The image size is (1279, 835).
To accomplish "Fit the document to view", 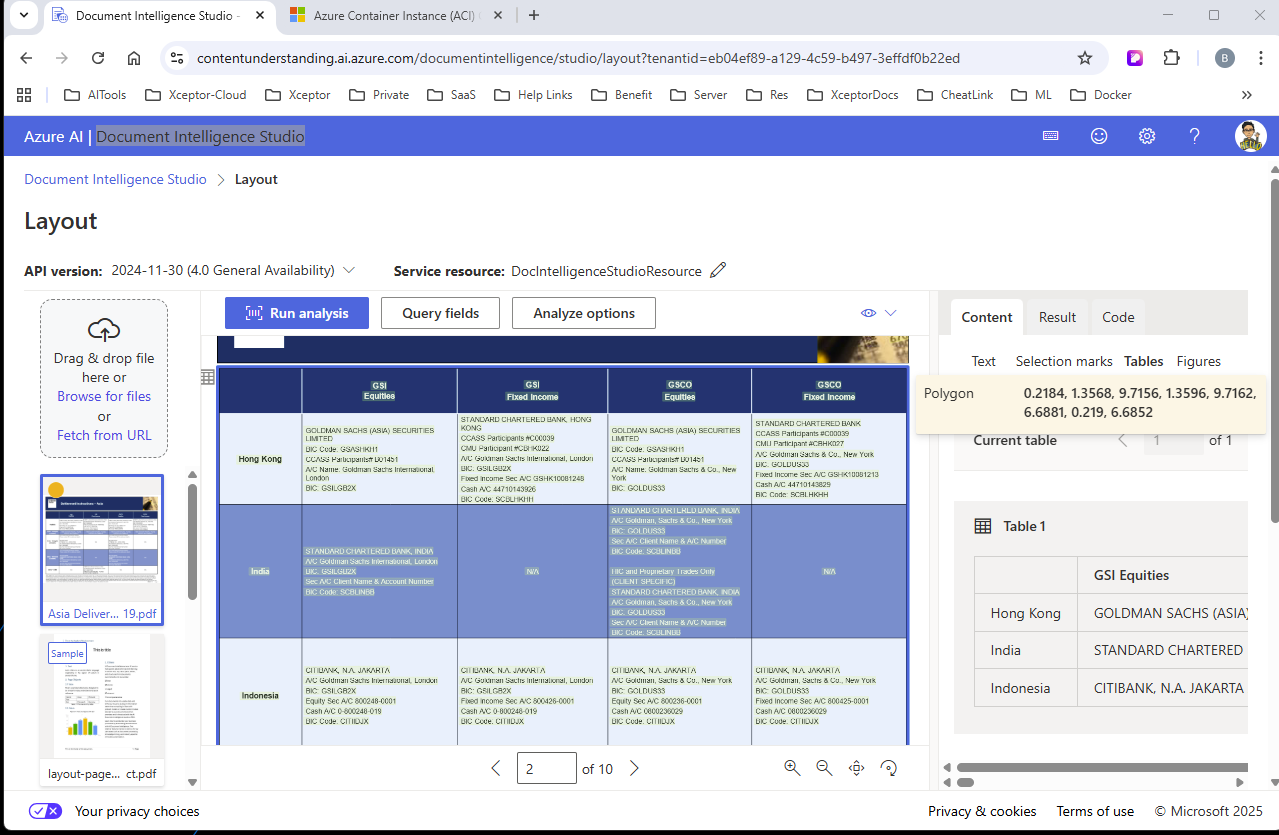I will click(x=856, y=768).
